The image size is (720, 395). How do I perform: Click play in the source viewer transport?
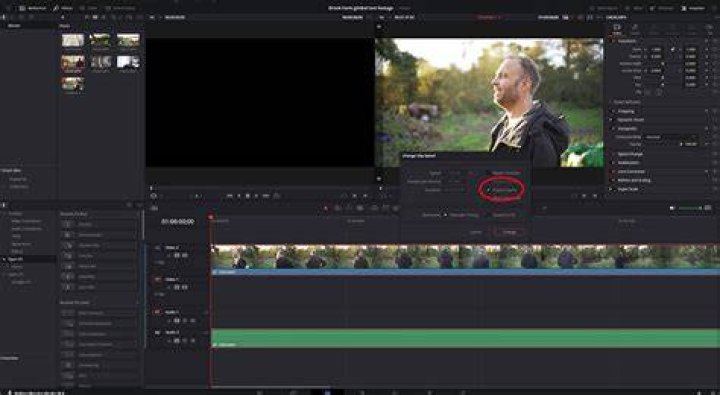tap(257, 196)
